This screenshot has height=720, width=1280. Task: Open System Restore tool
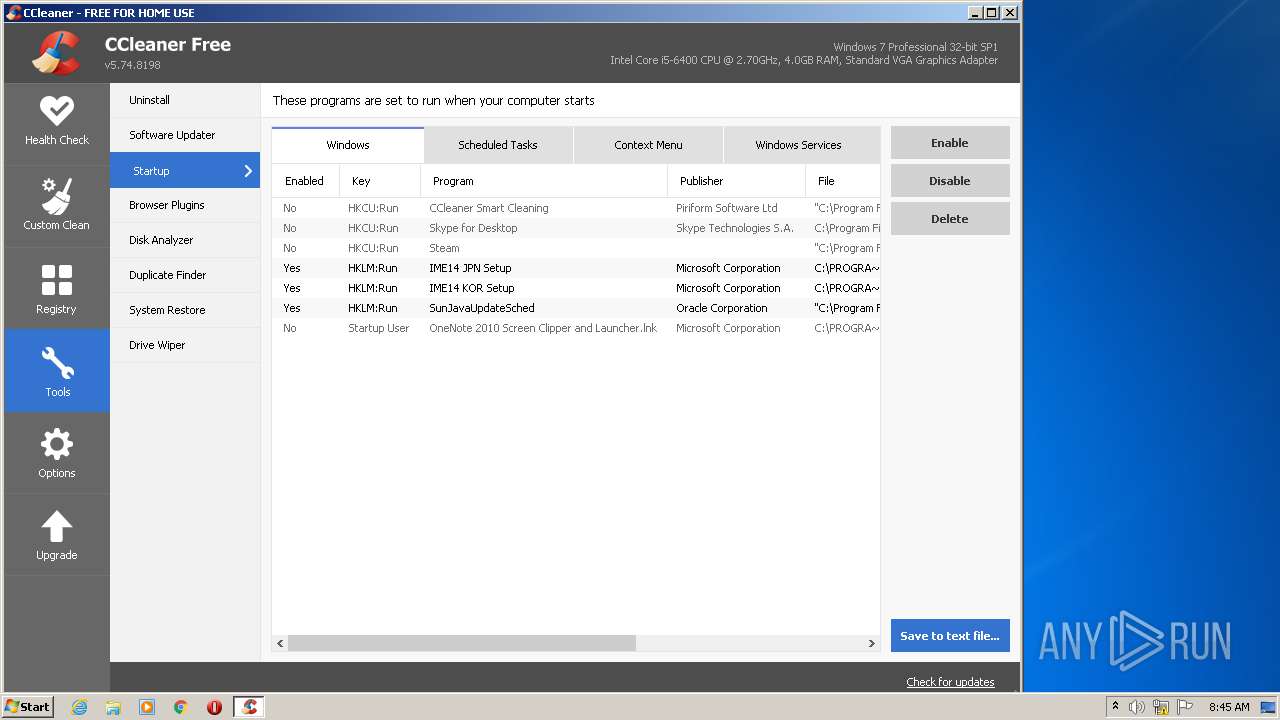click(x=185, y=310)
